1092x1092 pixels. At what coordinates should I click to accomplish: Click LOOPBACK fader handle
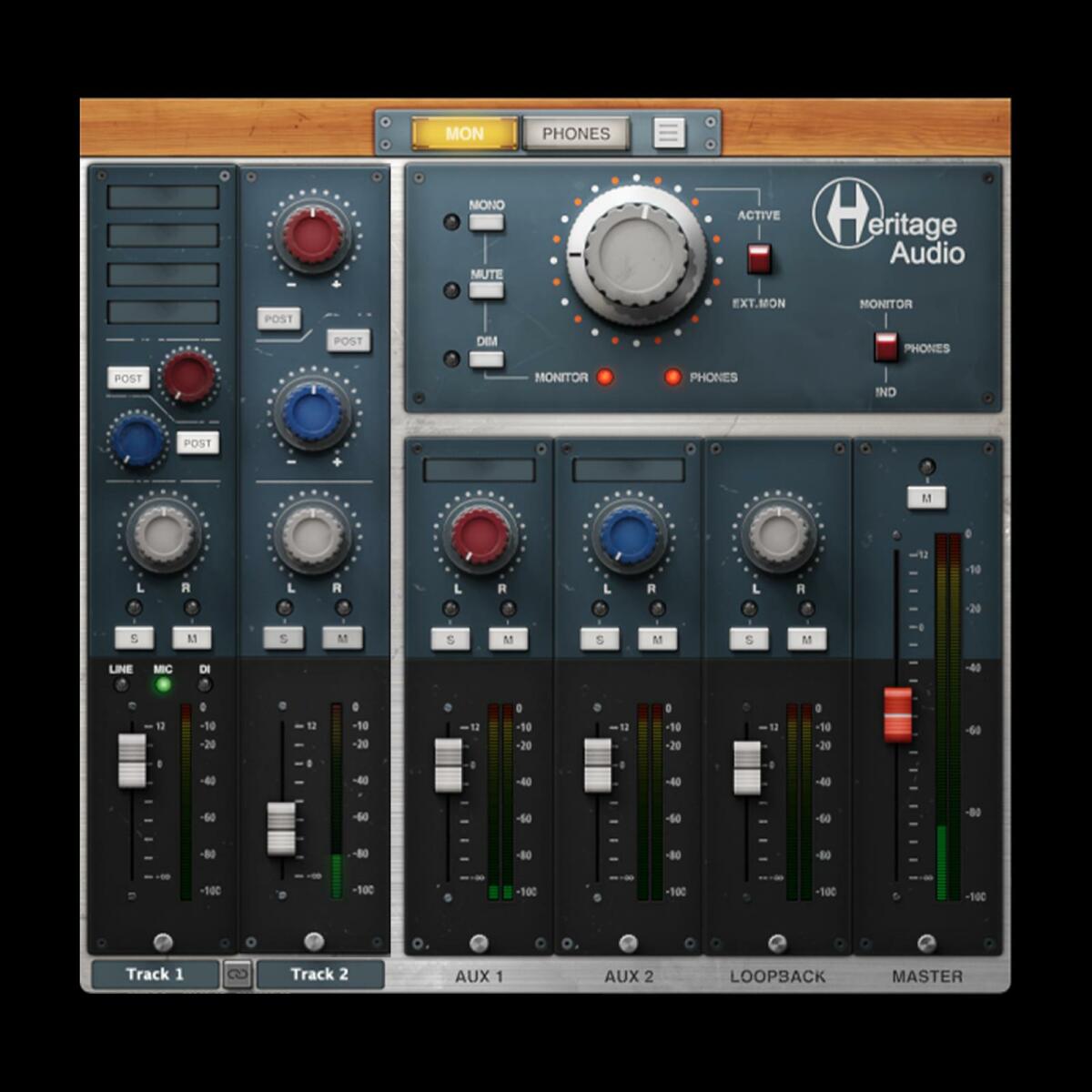[x=747, y=769]
